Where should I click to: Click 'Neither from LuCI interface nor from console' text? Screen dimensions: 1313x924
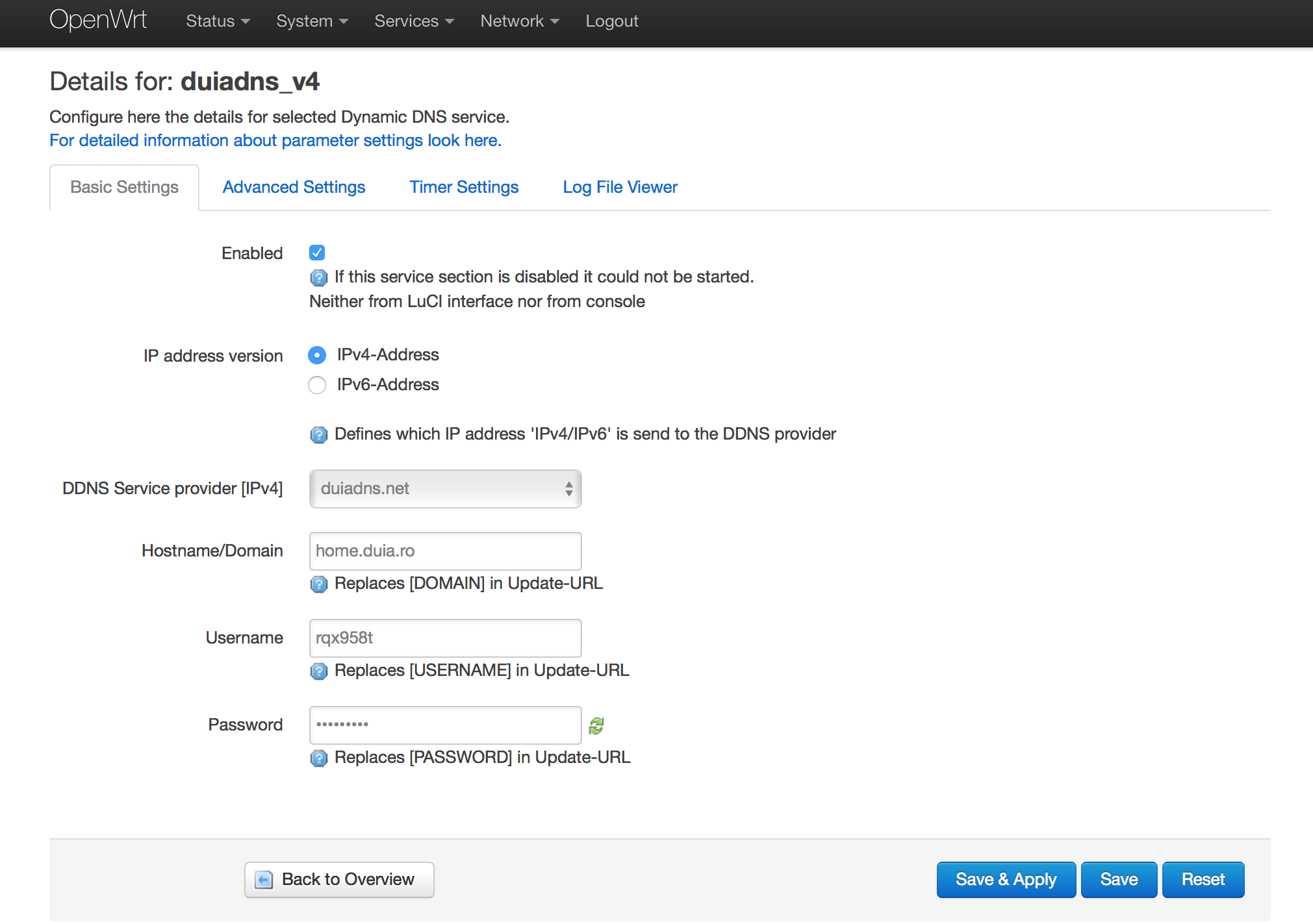point(477,301)
